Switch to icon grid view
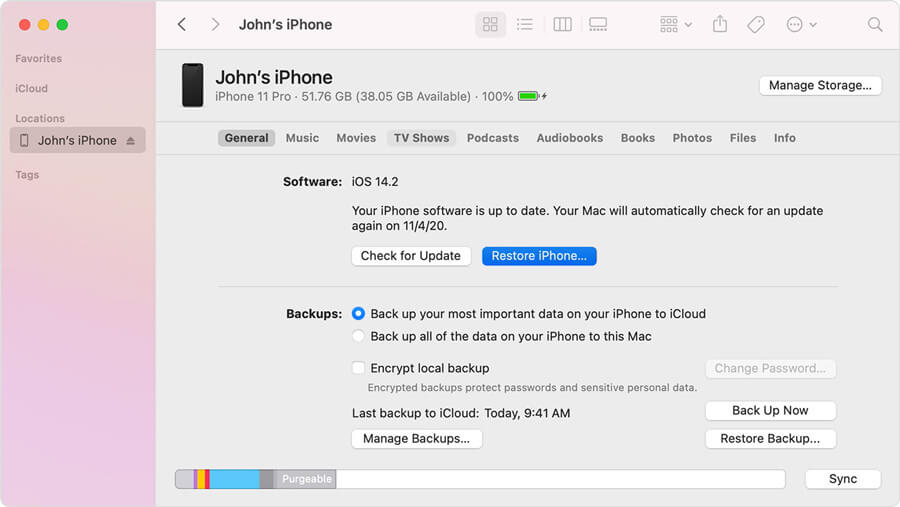The height and width of the screenshot is (507, 900). [490, 25]
